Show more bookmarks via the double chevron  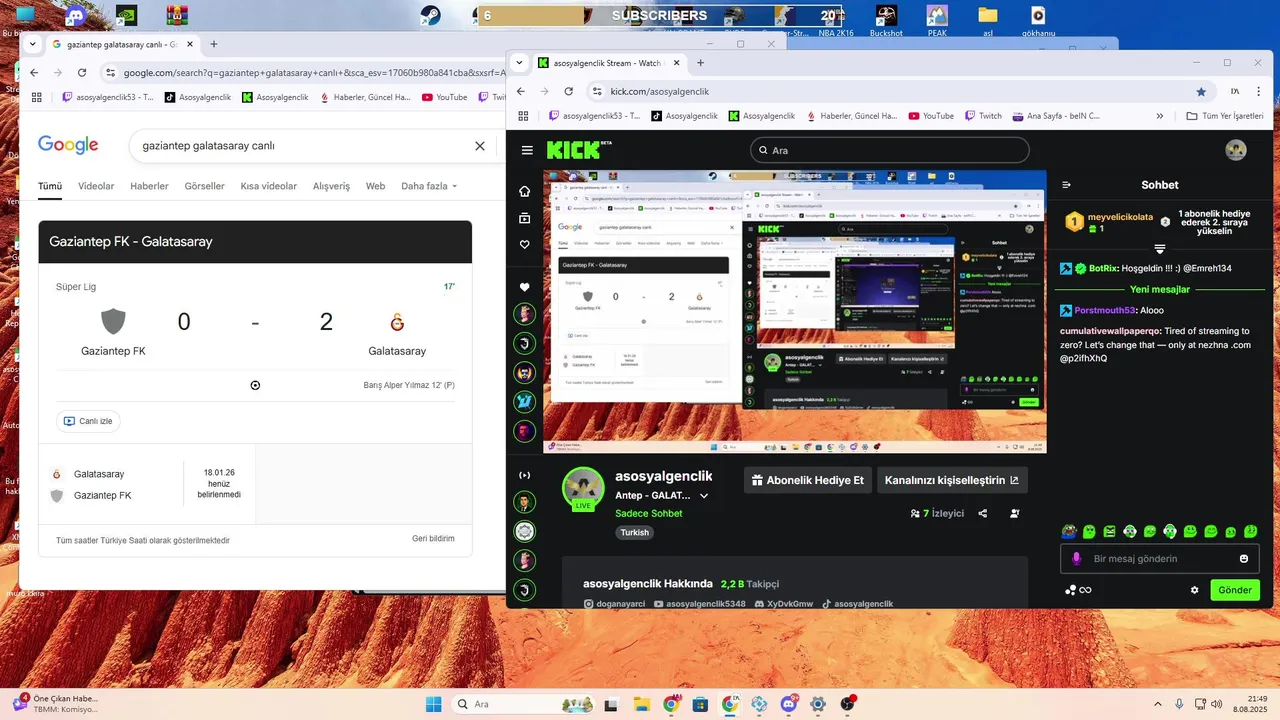1160,116
